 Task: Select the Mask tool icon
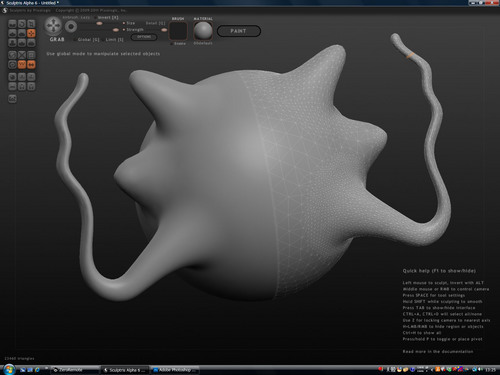coord(12,64)
